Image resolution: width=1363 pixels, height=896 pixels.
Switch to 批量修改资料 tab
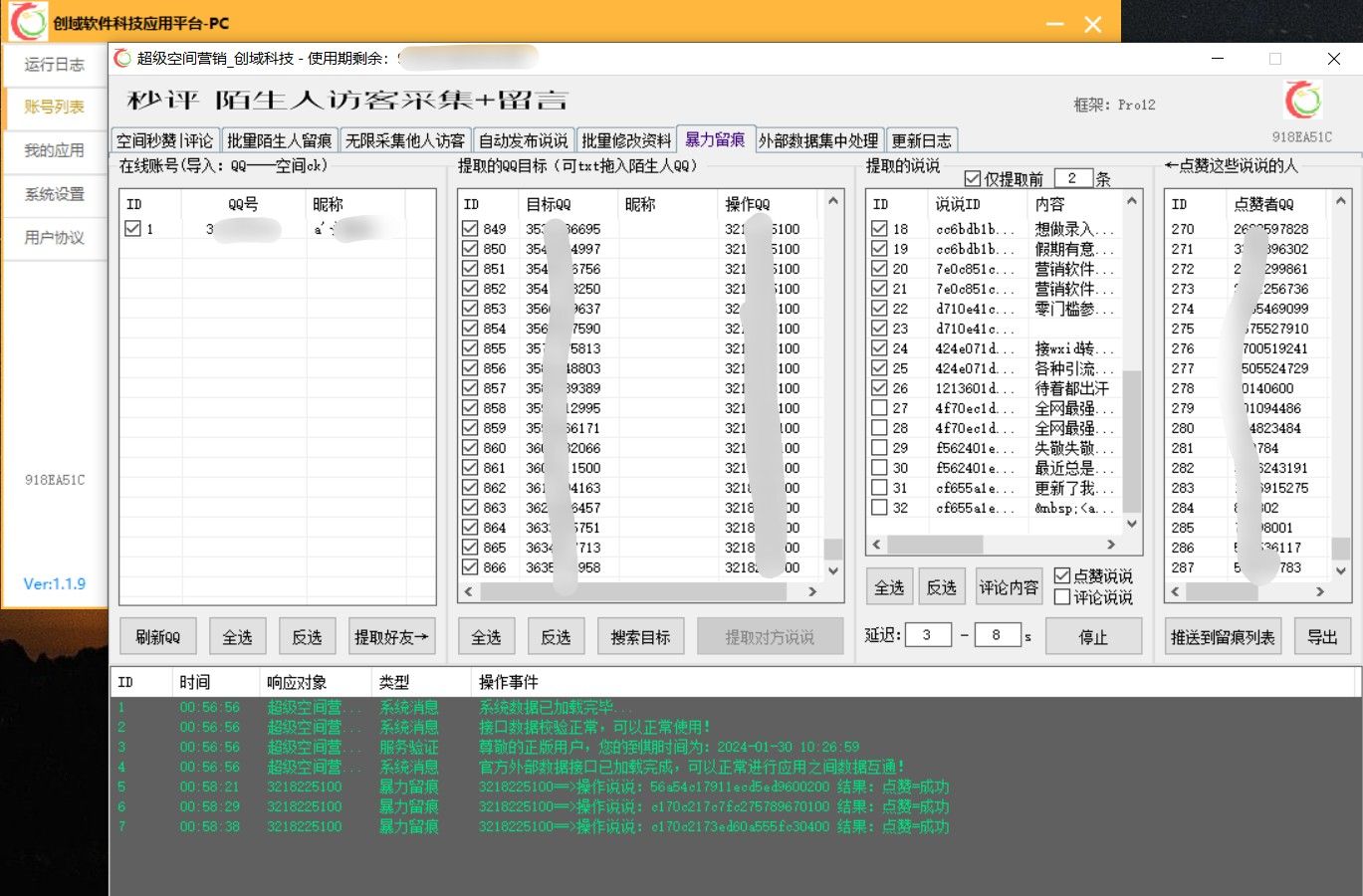[626, 140]
